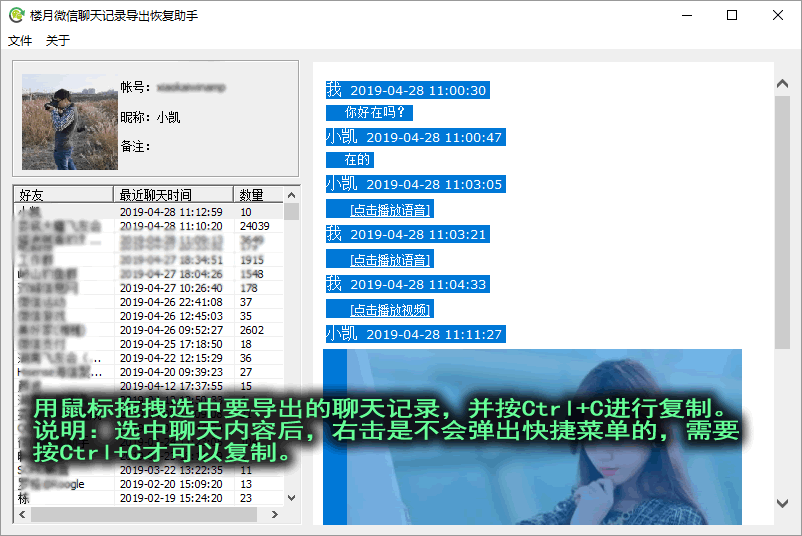Sort by 好友 column header
This screenshot has height=536, width=802.
click(63, 195)
